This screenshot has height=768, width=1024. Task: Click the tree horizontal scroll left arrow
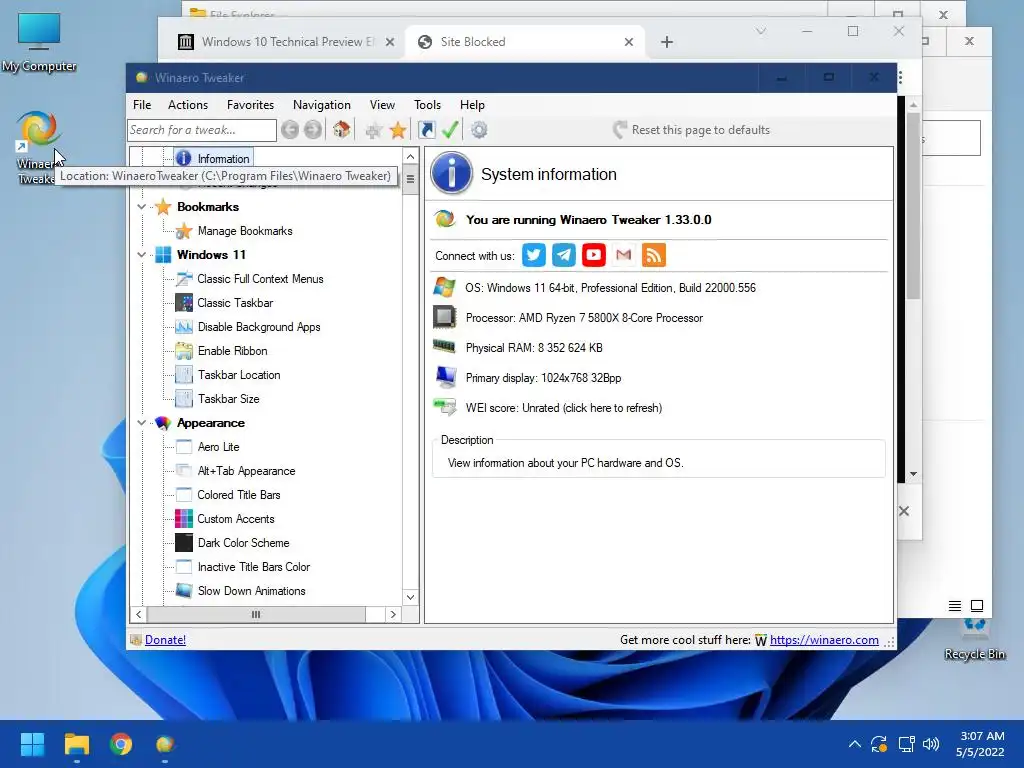(138, 614)
